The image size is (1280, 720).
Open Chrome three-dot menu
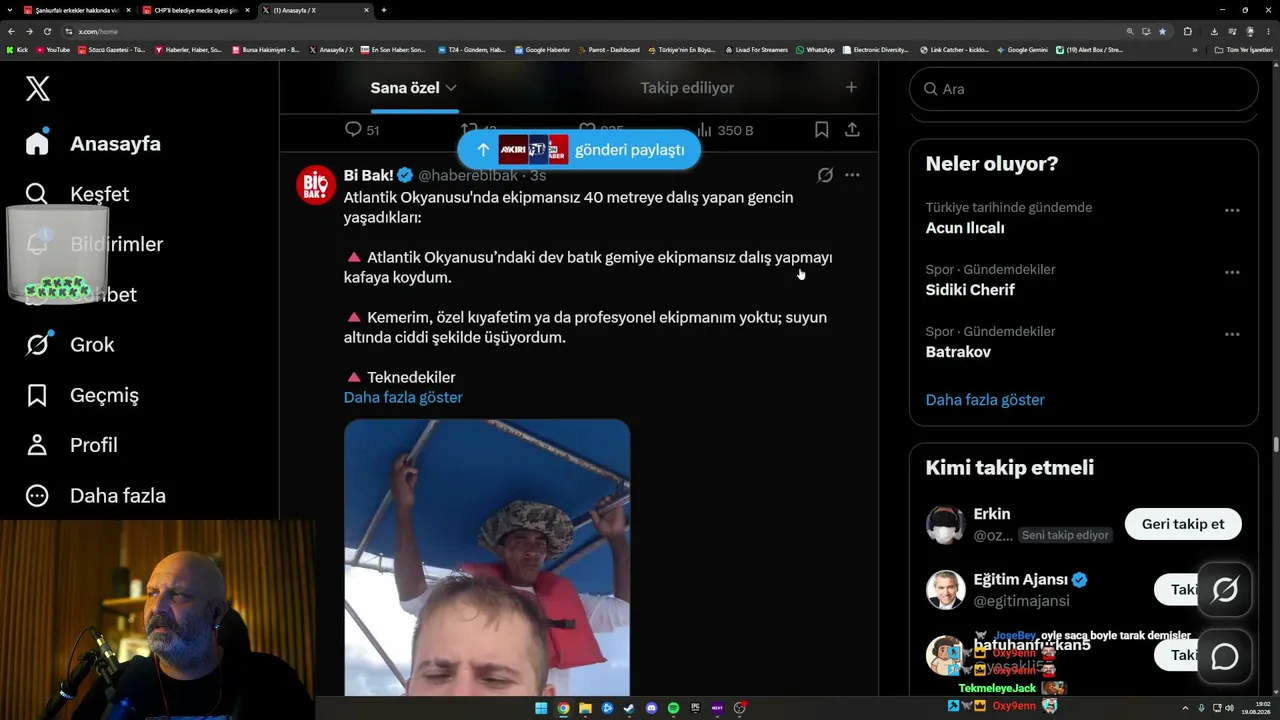click(1268, 31)
